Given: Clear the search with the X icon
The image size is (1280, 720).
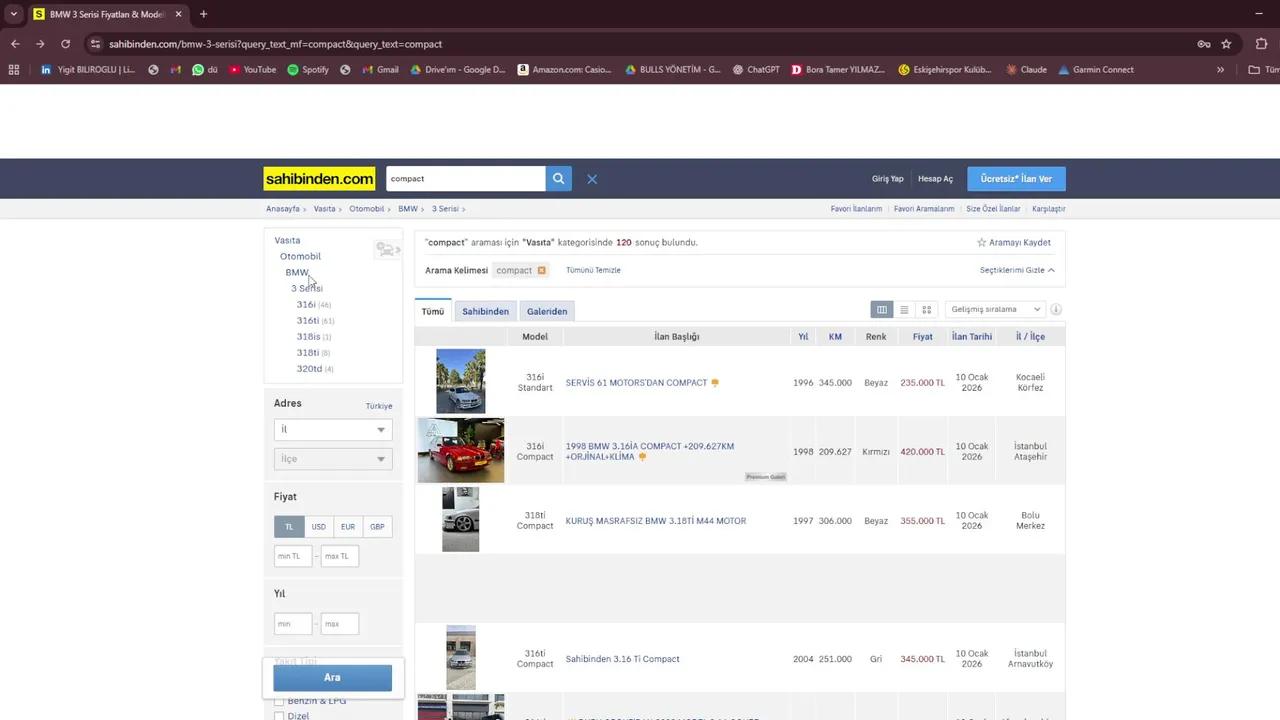Looking at the screenshot, I should (x=592, y=179).
